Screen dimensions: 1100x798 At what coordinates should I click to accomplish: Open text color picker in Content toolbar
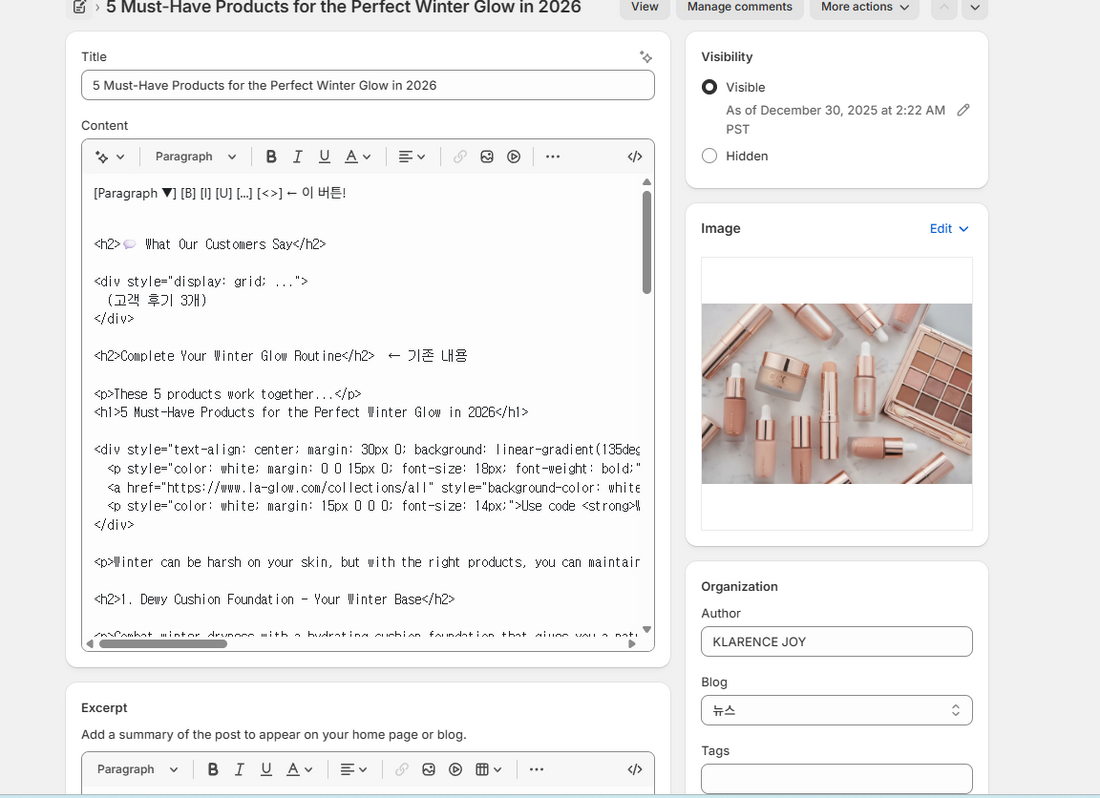click(x=357, y=156)
